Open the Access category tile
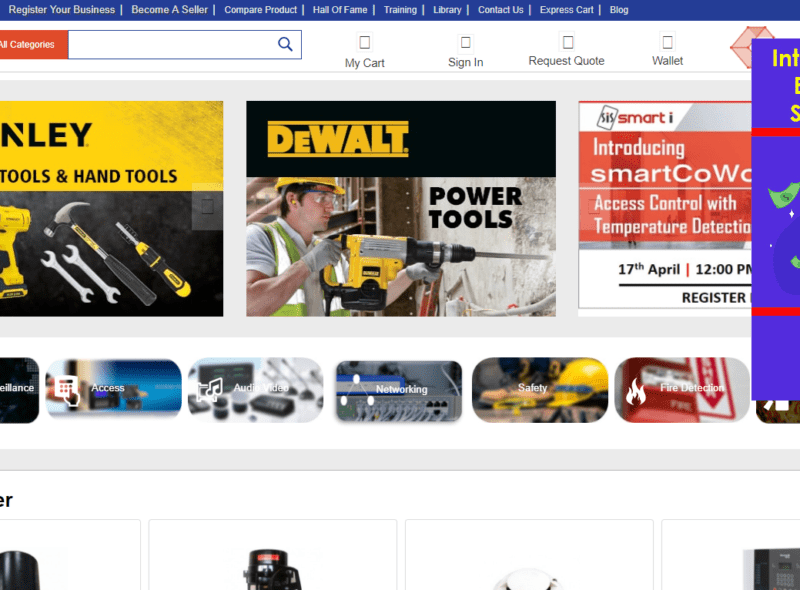Image resolution: width=800 pixels, height=590 pixels. tap(113, 390)
